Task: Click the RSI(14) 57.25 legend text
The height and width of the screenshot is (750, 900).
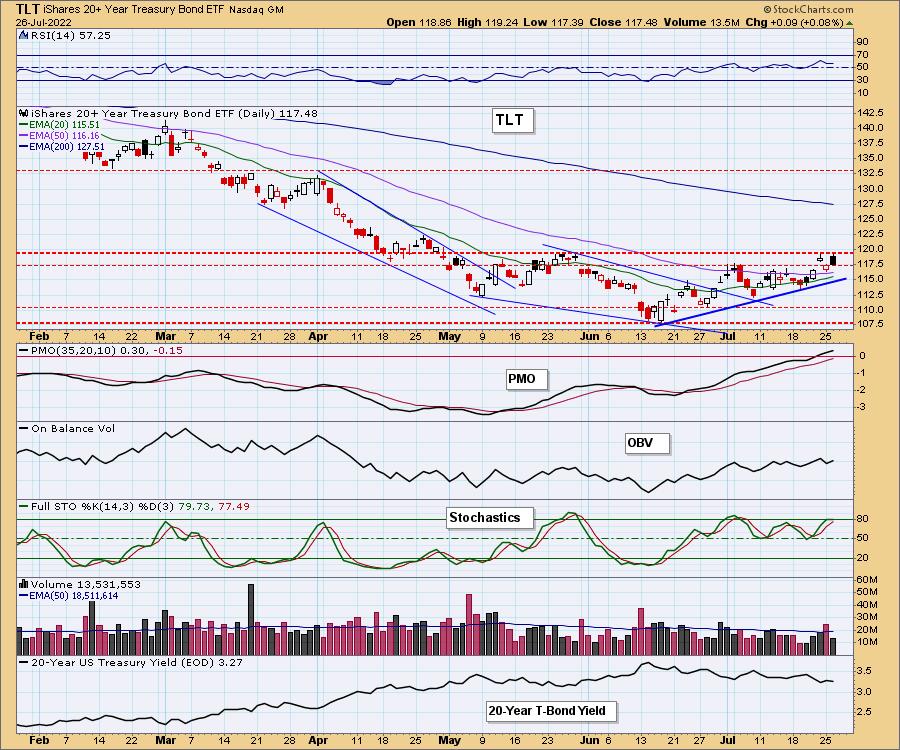Action: point(71,35)
